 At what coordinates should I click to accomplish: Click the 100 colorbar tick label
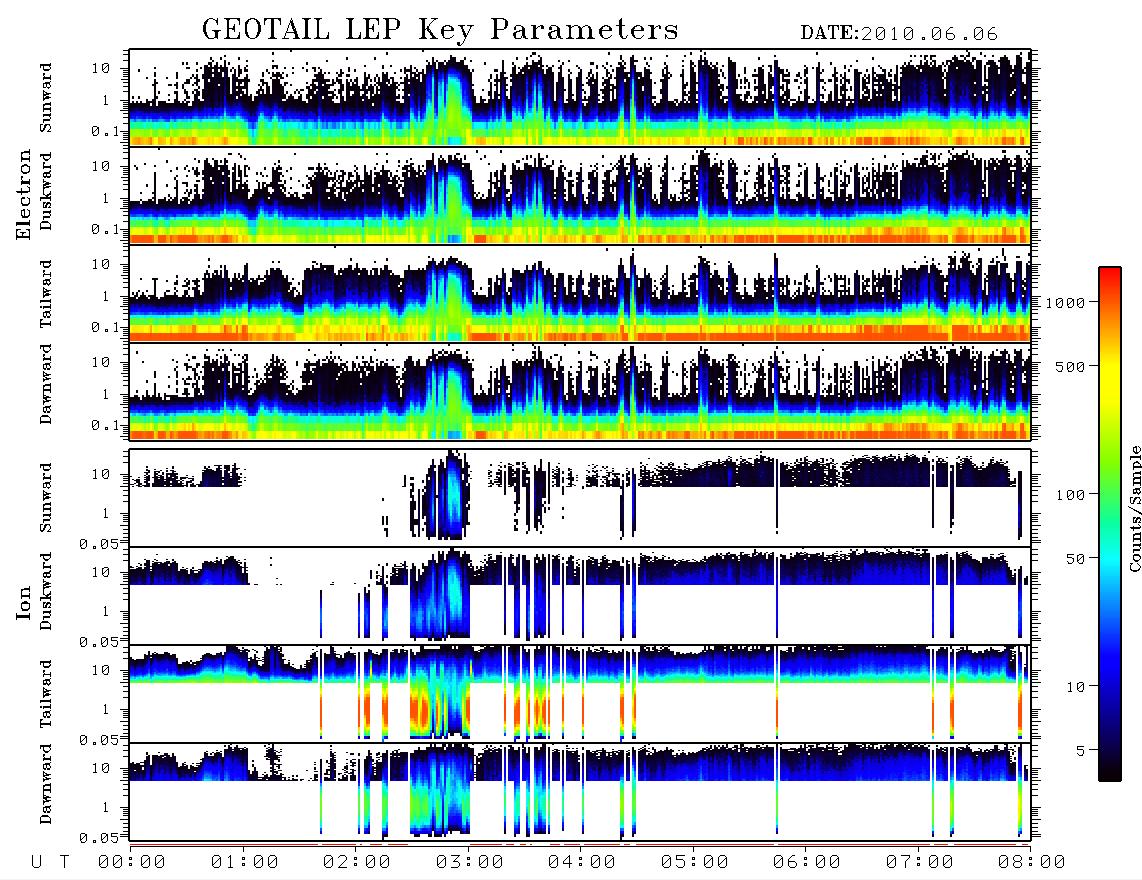[1070, 495]
